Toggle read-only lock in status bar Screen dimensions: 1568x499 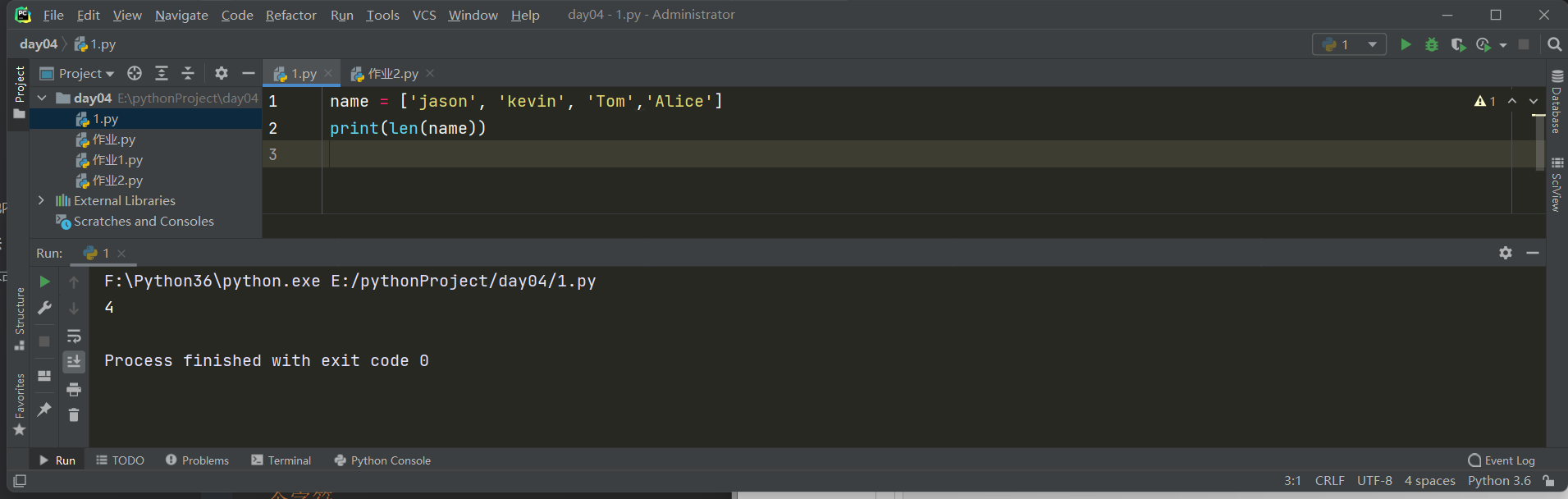1548,481
